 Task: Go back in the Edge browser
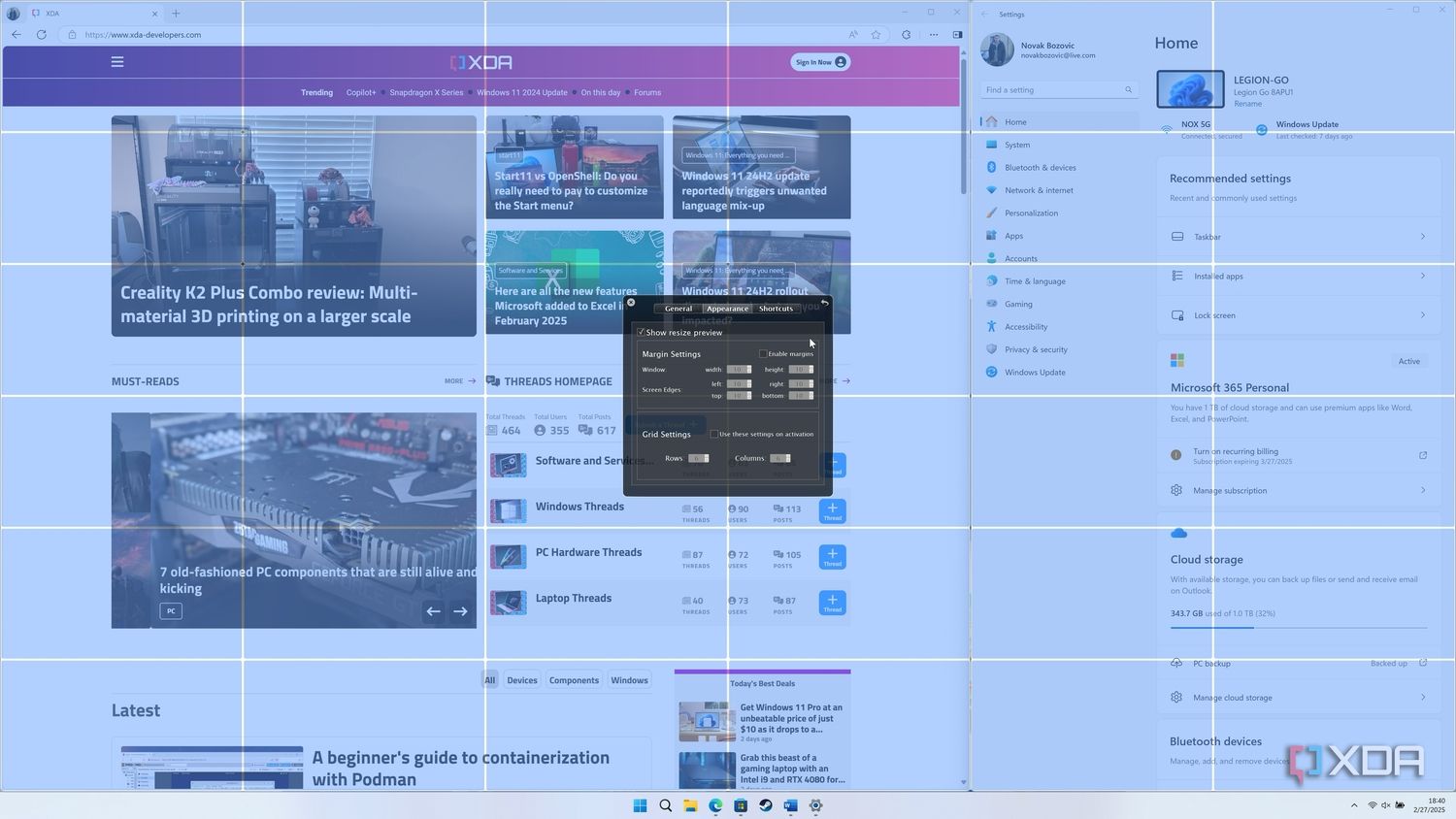pyautogui.click(x=17, y=35)
